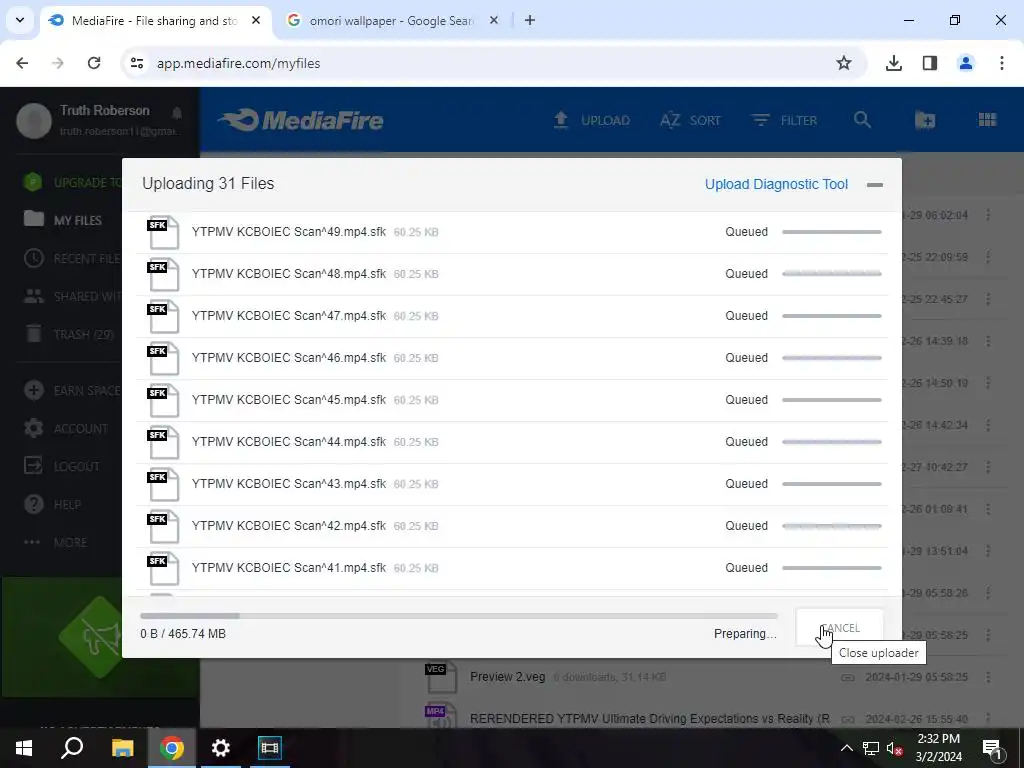
Task: Switch to grid view icon
Action: (x=987, y=120)
